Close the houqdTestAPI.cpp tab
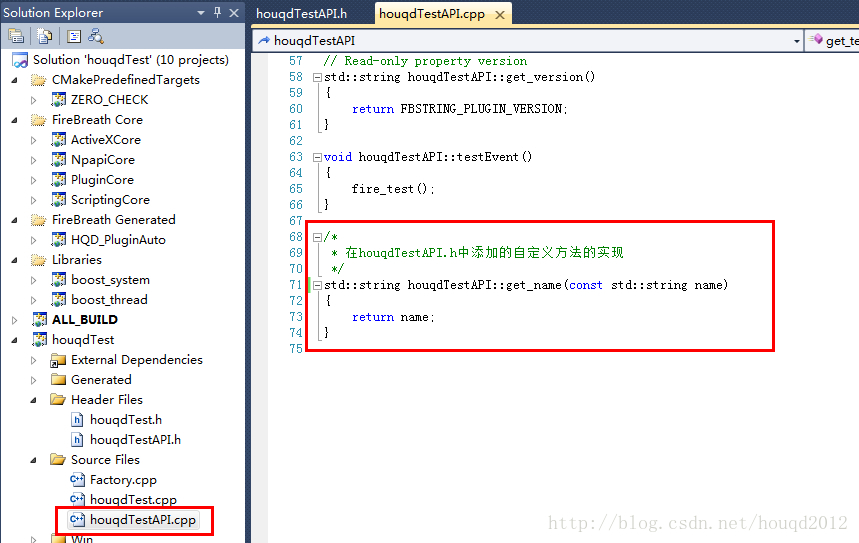 (x=500, y=15)
